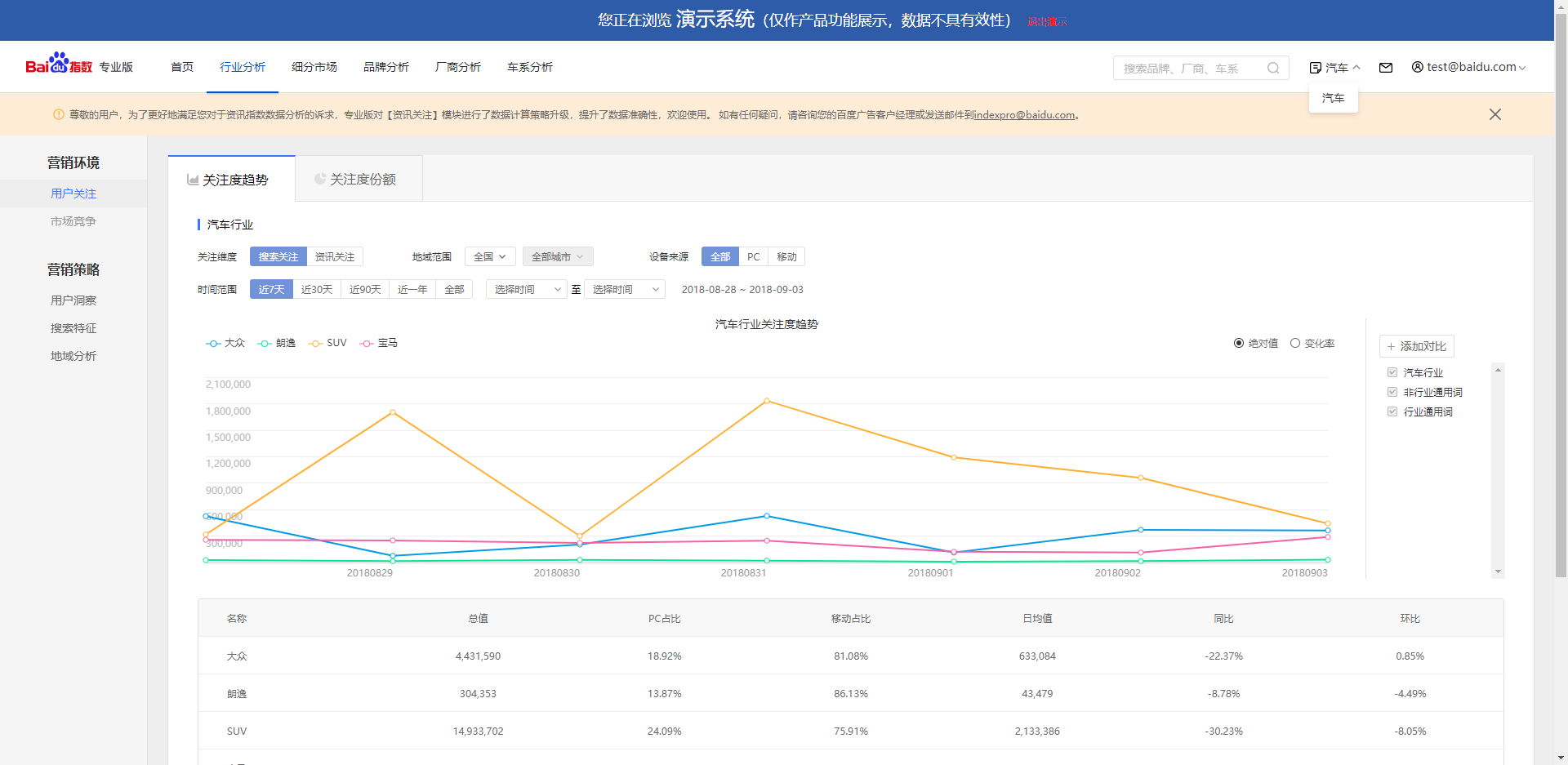Open the 全国 region dropdown
The width and height of the screenshot is (1568, 765).
(x=490, y=256)
